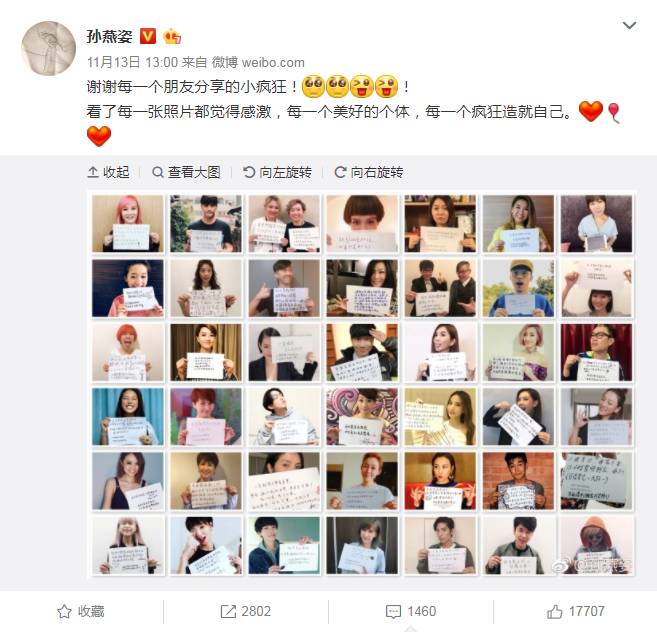The width and height of the screenshot is (657, 632).
Task: Rotate image right with 向右旋转
Action: (x=369, y=172)
